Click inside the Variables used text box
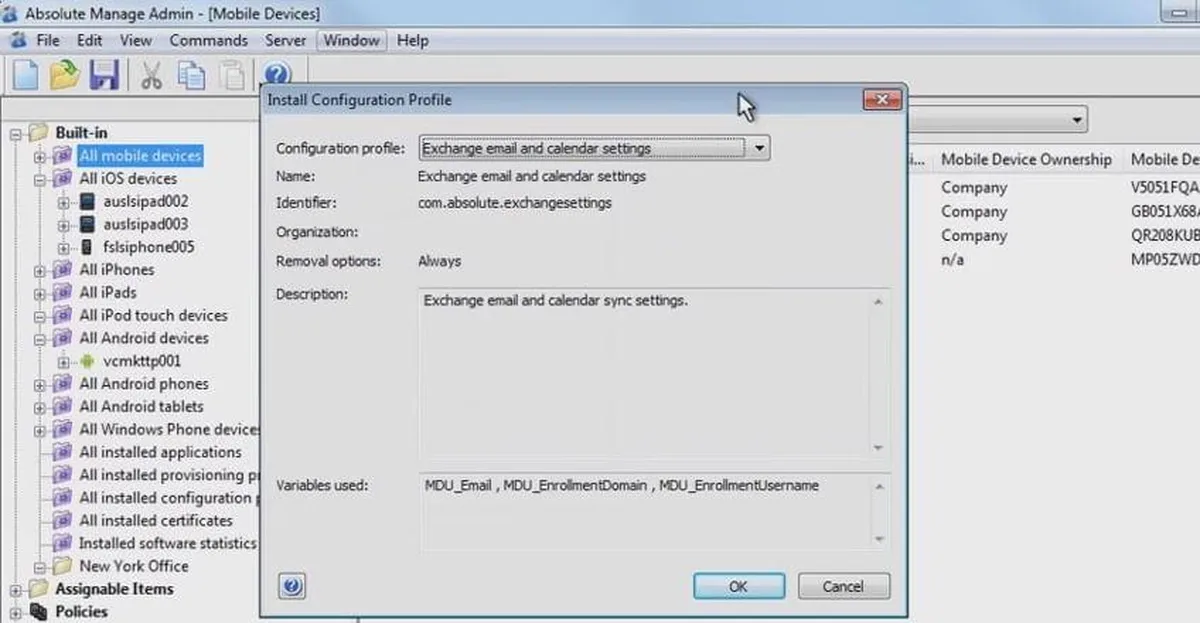This screenshot has height=623, width=1200. [x=653, y=511]
